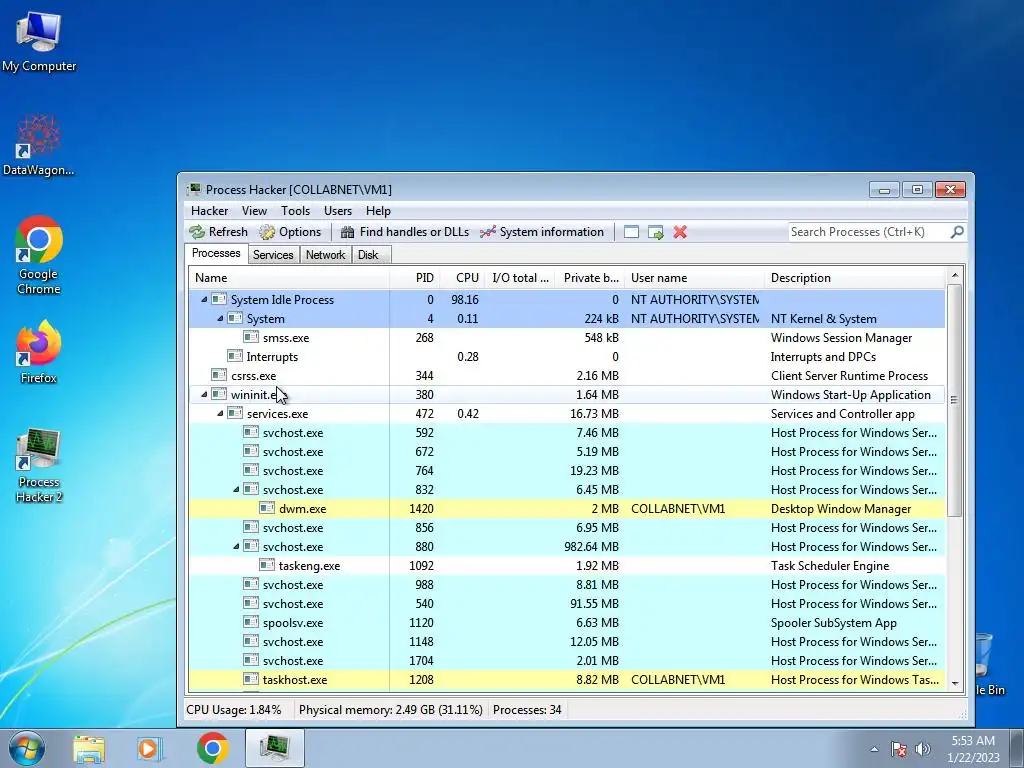
Task: Open the Firefox desktop icon
Action: [39, 351]
